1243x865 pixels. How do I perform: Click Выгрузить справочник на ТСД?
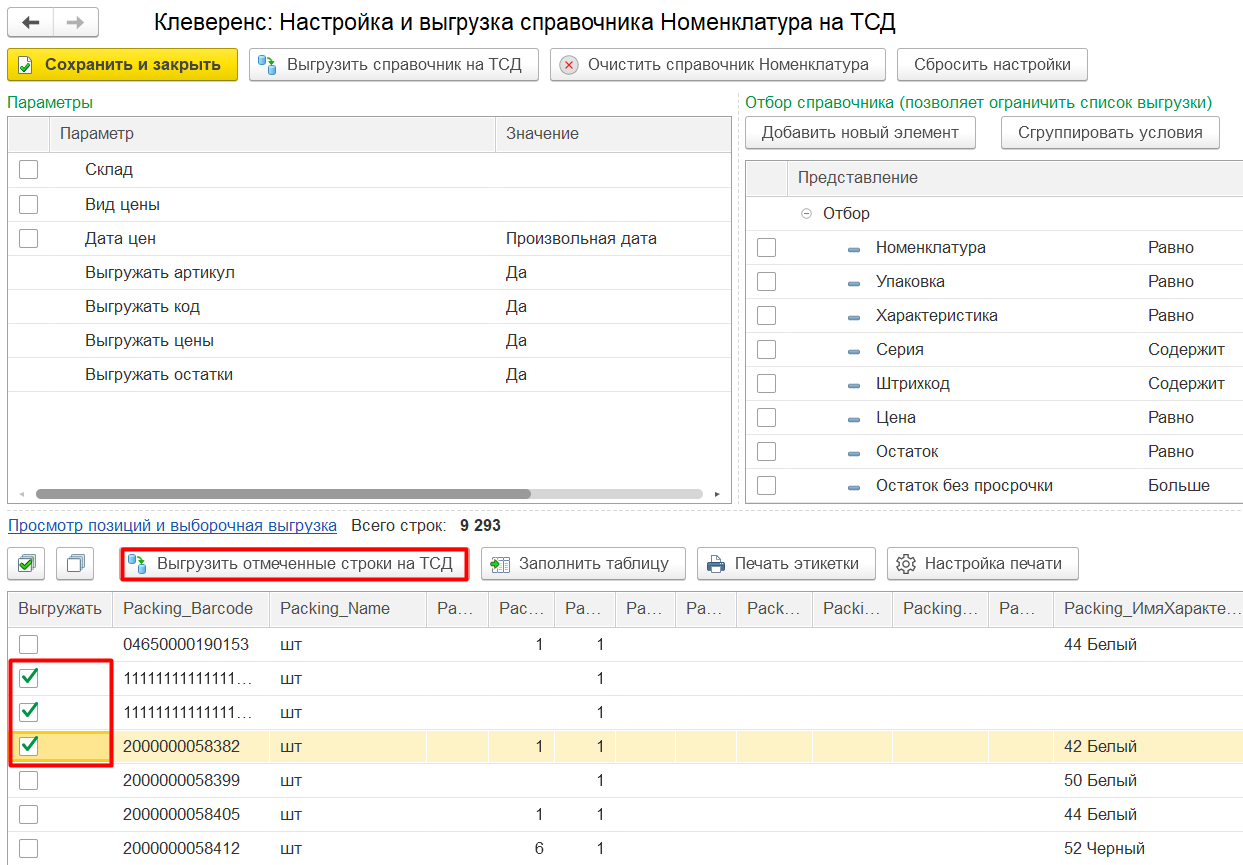394,65
